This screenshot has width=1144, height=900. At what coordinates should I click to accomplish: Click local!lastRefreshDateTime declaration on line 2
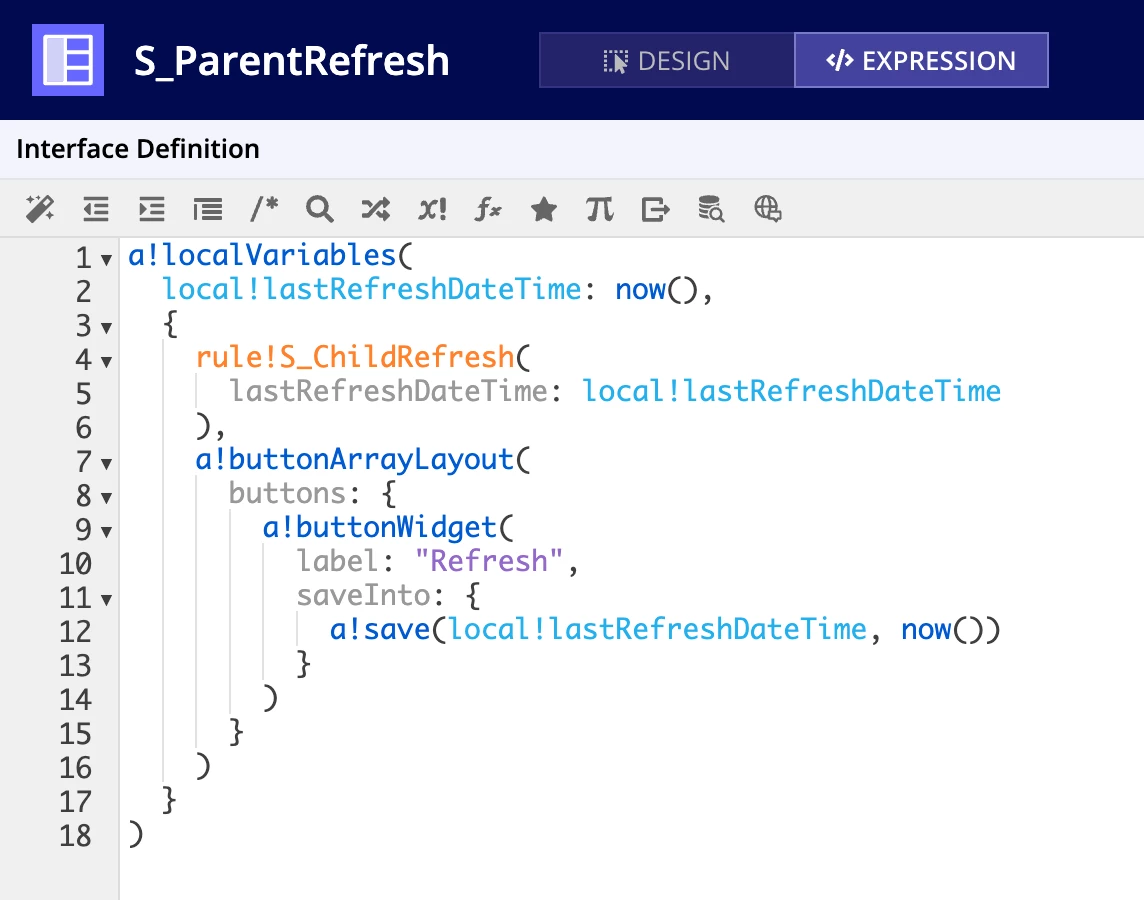click(371, 290)
